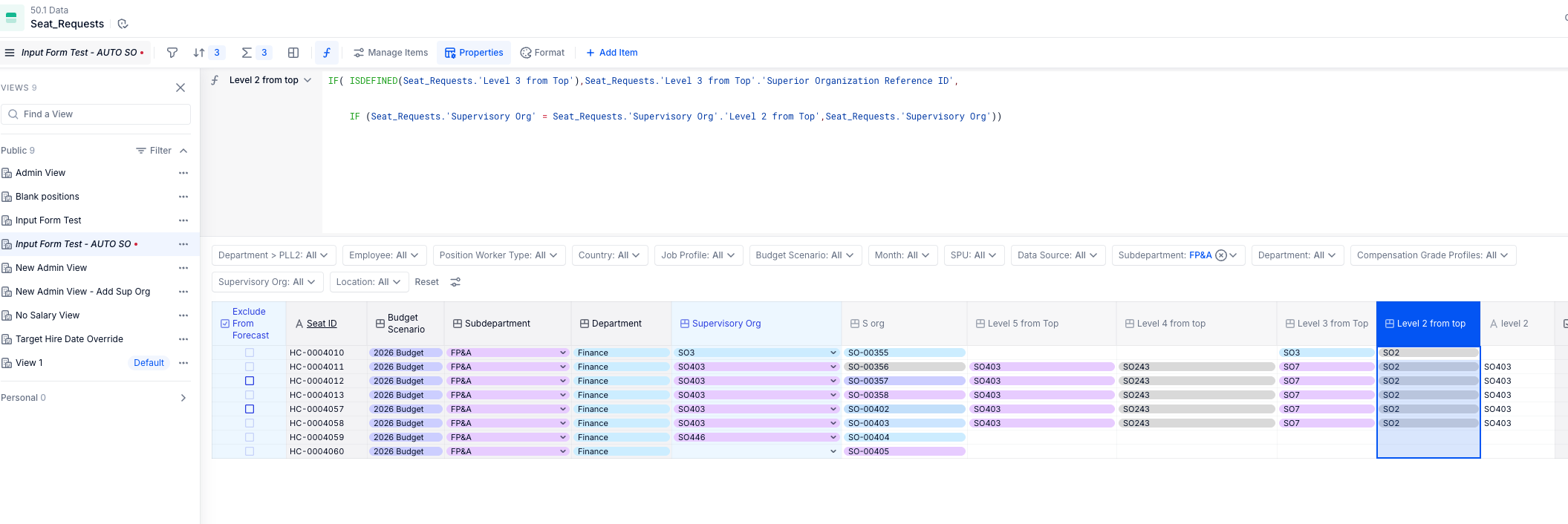The height and width of the screenshot is (524, 1568).
Task: Focus the Find a View search box
Action: [x=96, y=114]
